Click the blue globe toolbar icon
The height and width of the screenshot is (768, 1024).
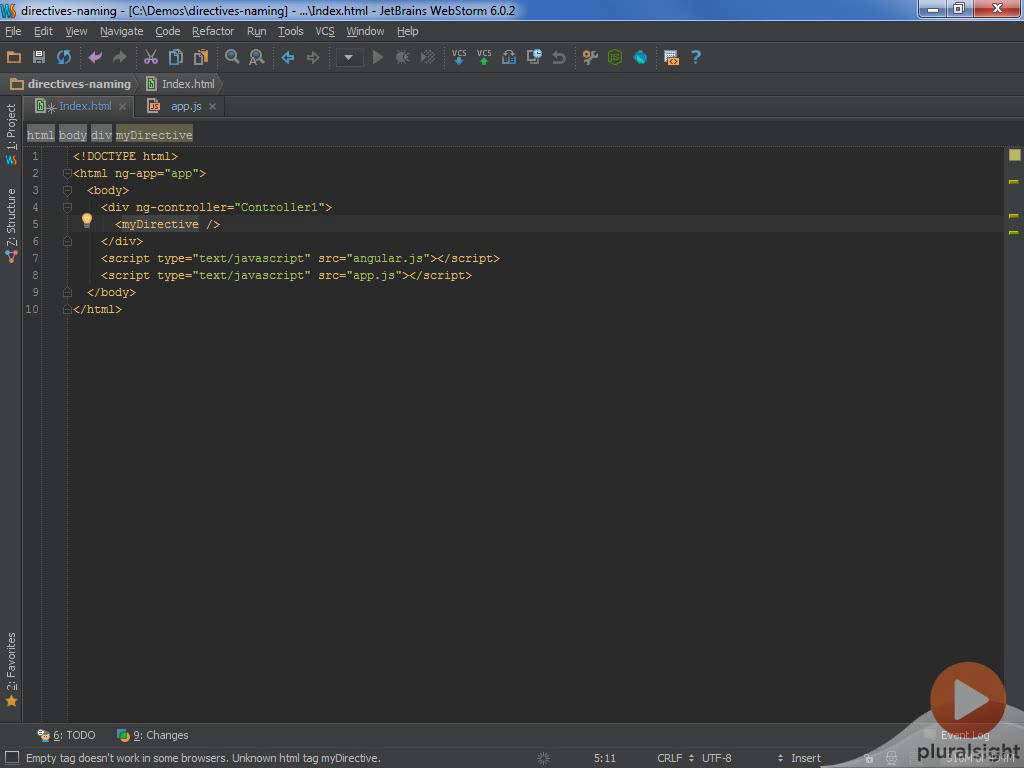coord(640,57)
